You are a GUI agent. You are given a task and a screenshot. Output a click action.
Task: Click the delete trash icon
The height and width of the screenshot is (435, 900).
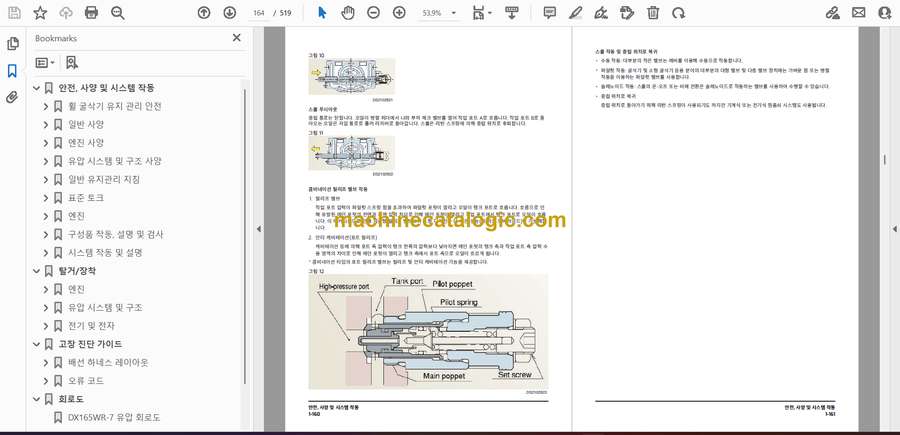tap(653, 13)
